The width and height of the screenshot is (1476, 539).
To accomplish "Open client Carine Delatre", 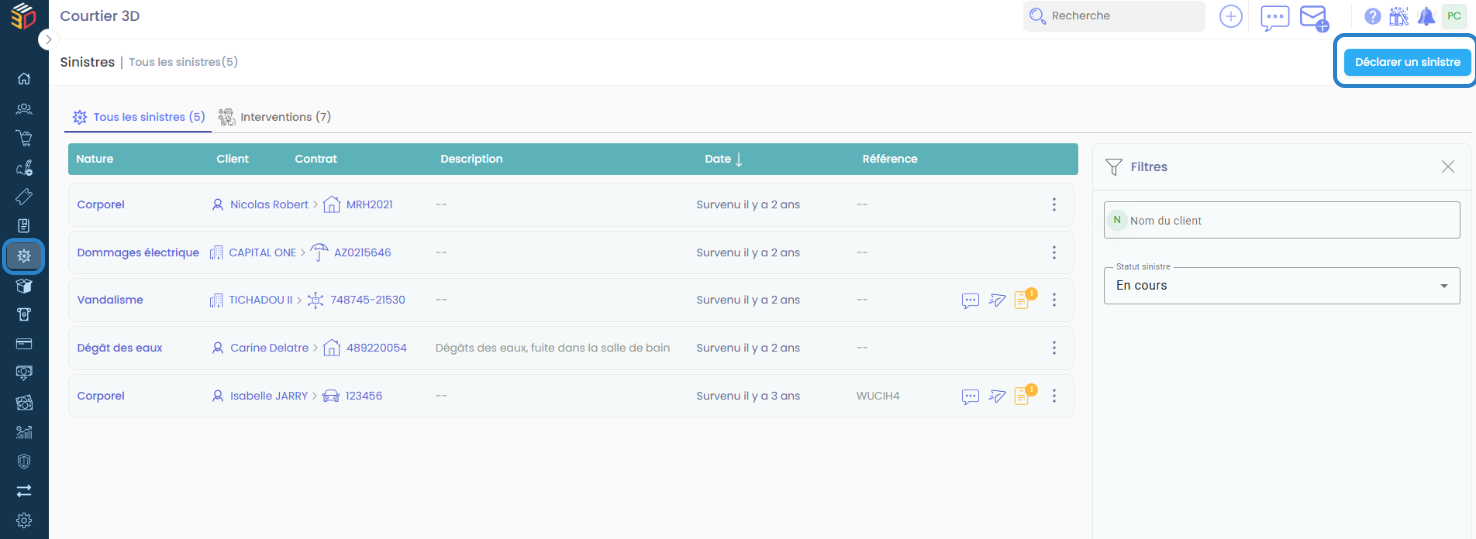I will point(270,348).
